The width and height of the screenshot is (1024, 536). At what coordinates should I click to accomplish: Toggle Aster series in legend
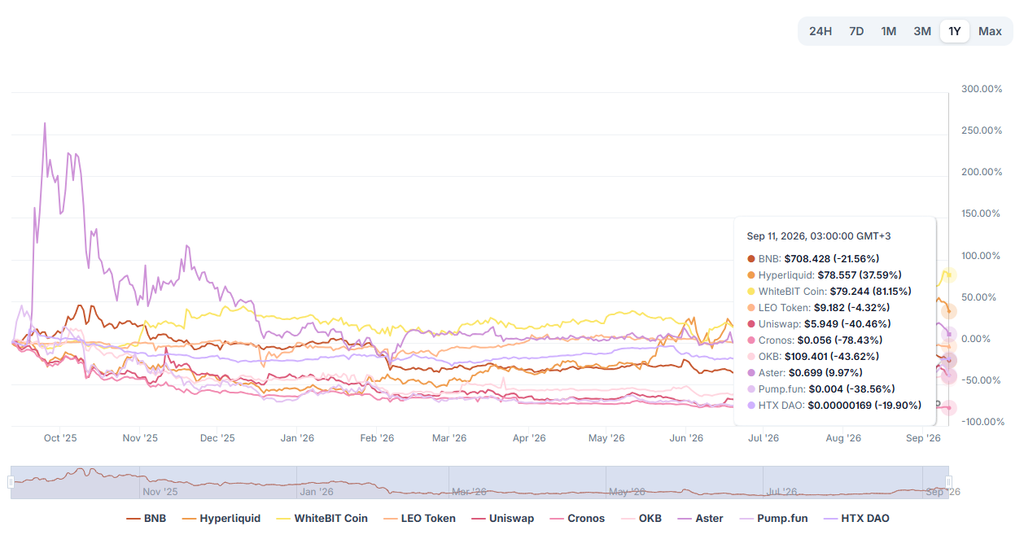(x=701, y=518)
